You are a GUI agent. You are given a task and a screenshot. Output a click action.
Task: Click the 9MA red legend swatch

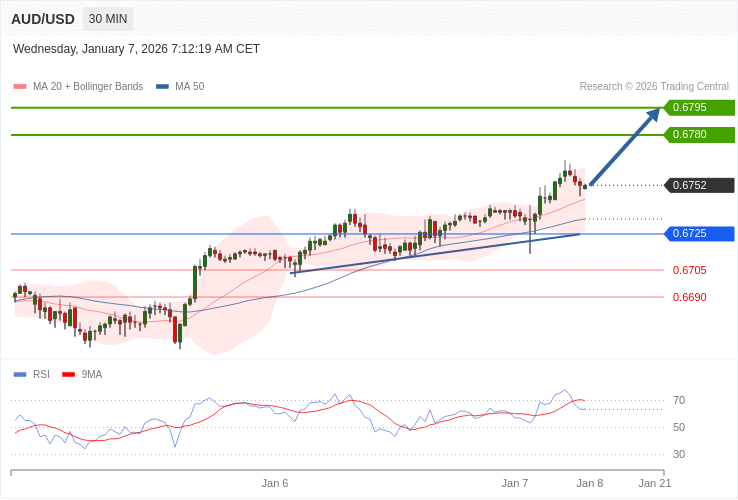click(x=68, y=375)
